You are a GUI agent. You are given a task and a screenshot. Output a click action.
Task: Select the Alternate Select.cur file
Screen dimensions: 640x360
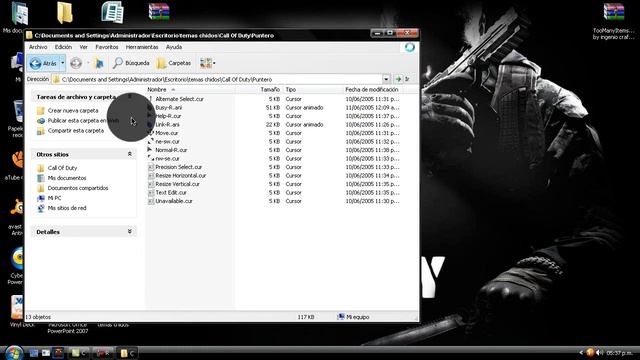point(179,99)
